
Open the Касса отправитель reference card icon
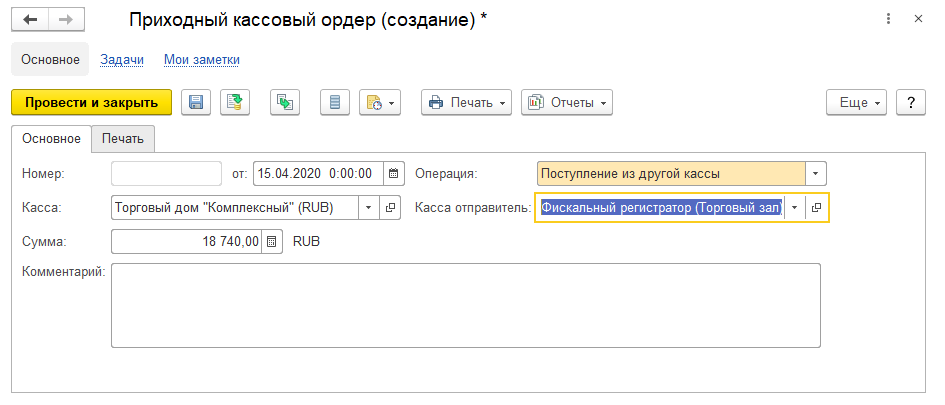tap(816, 208)
